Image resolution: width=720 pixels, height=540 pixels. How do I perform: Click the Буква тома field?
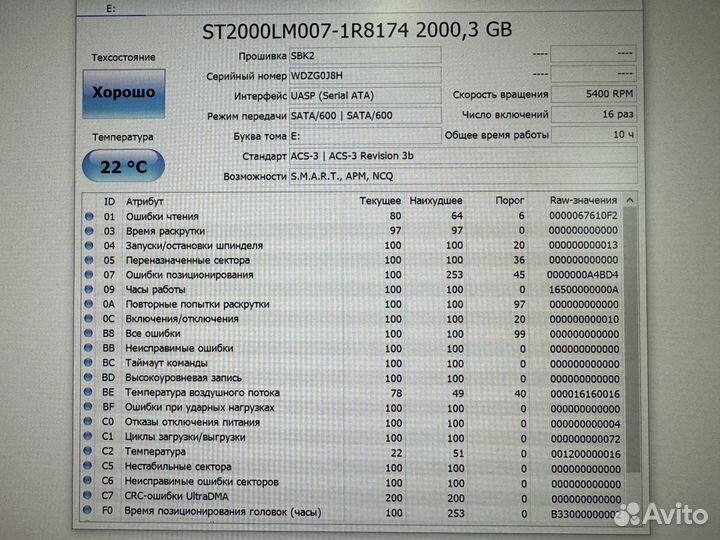click(x=365, y=136)
